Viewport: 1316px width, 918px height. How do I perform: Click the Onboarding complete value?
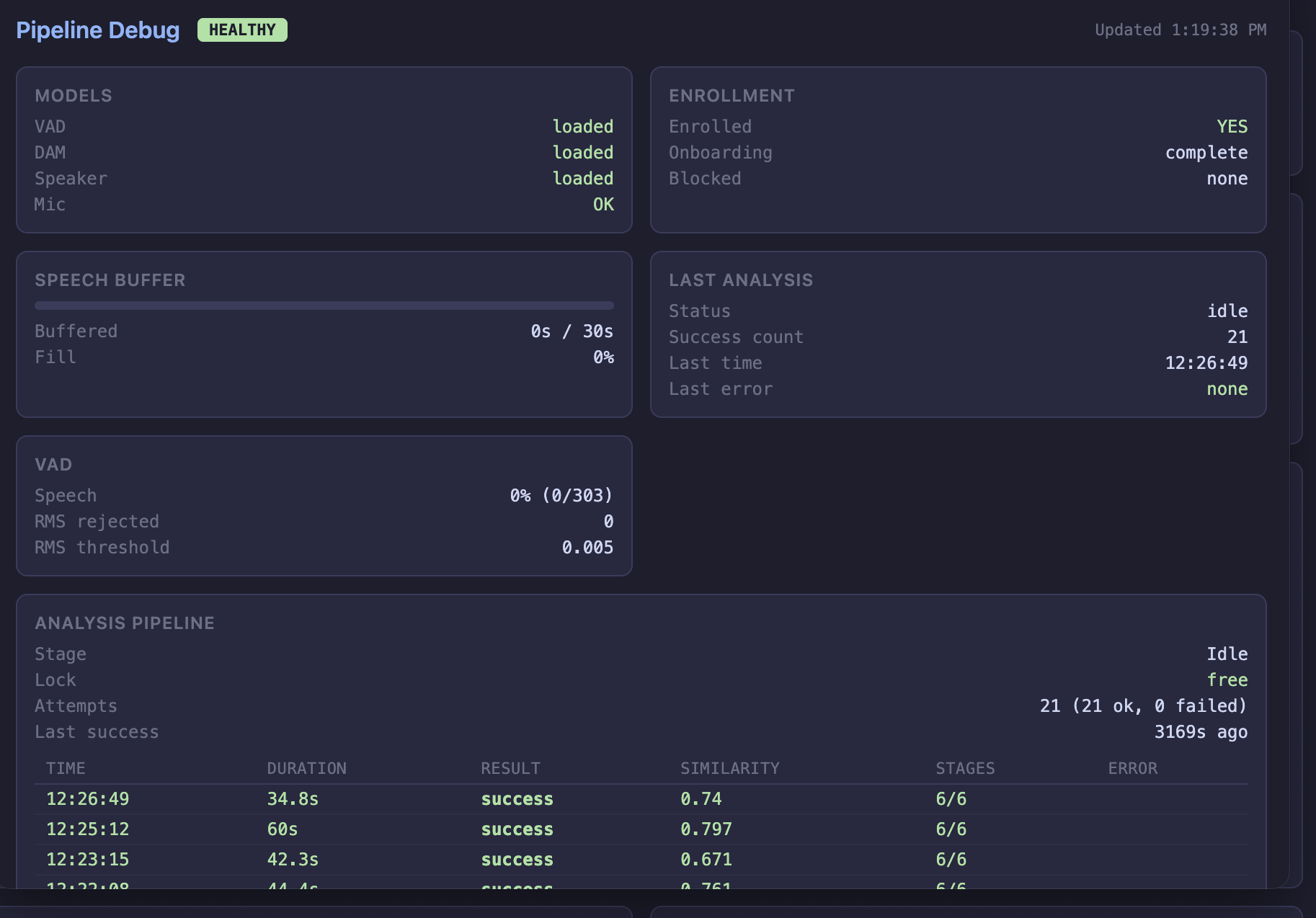point(1206,153)
